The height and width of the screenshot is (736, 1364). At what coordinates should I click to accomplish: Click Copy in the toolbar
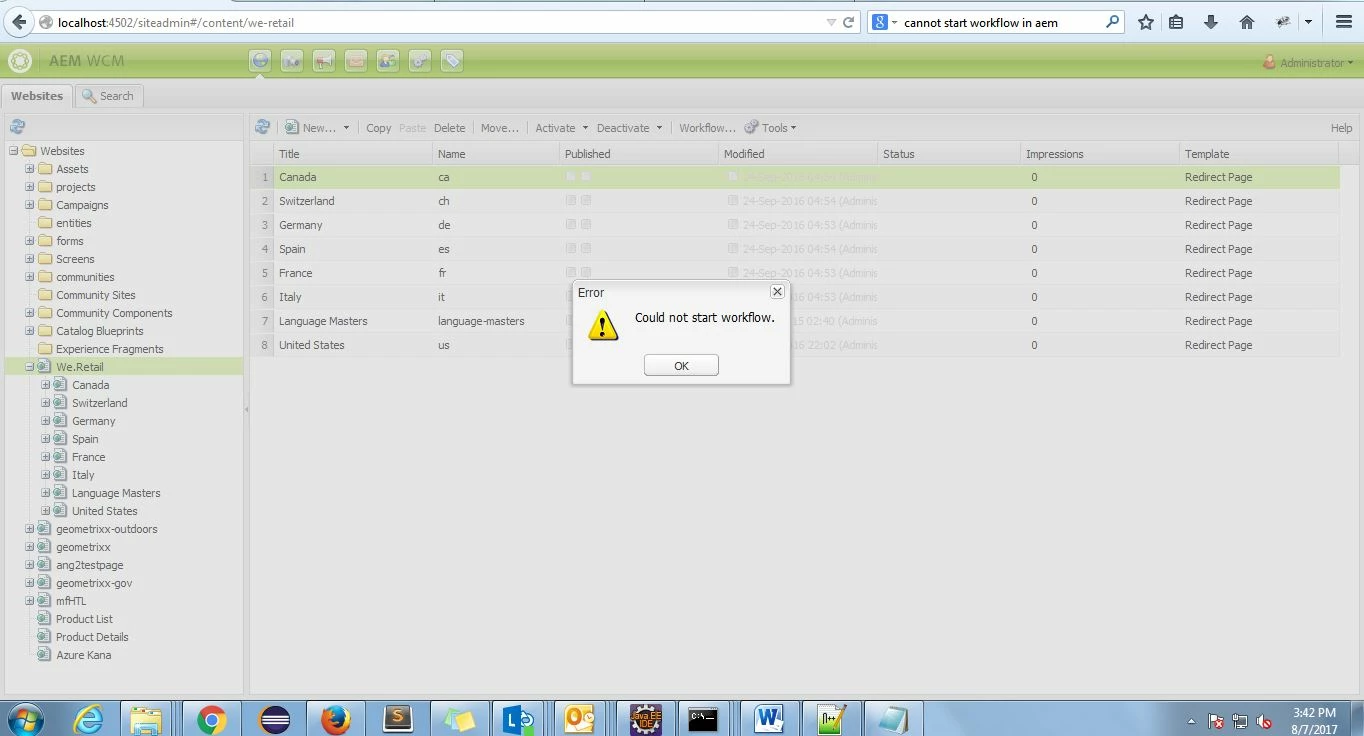pos(379,128)
